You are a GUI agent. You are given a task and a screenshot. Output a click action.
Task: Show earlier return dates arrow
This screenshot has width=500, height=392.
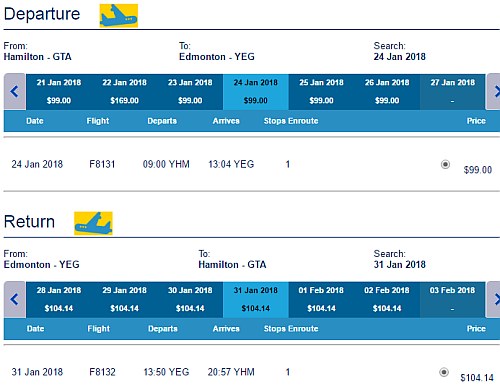point(15,299)
